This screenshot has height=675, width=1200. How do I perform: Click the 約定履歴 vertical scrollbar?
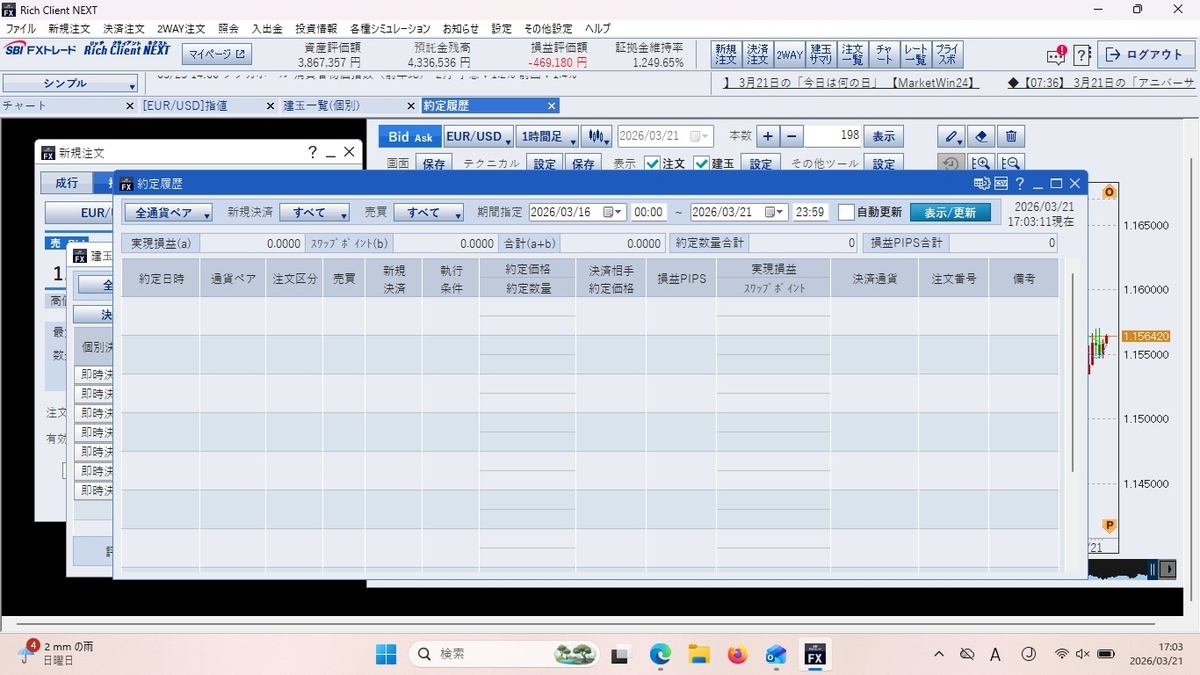pyautogui.click(x=1072, y=370)
